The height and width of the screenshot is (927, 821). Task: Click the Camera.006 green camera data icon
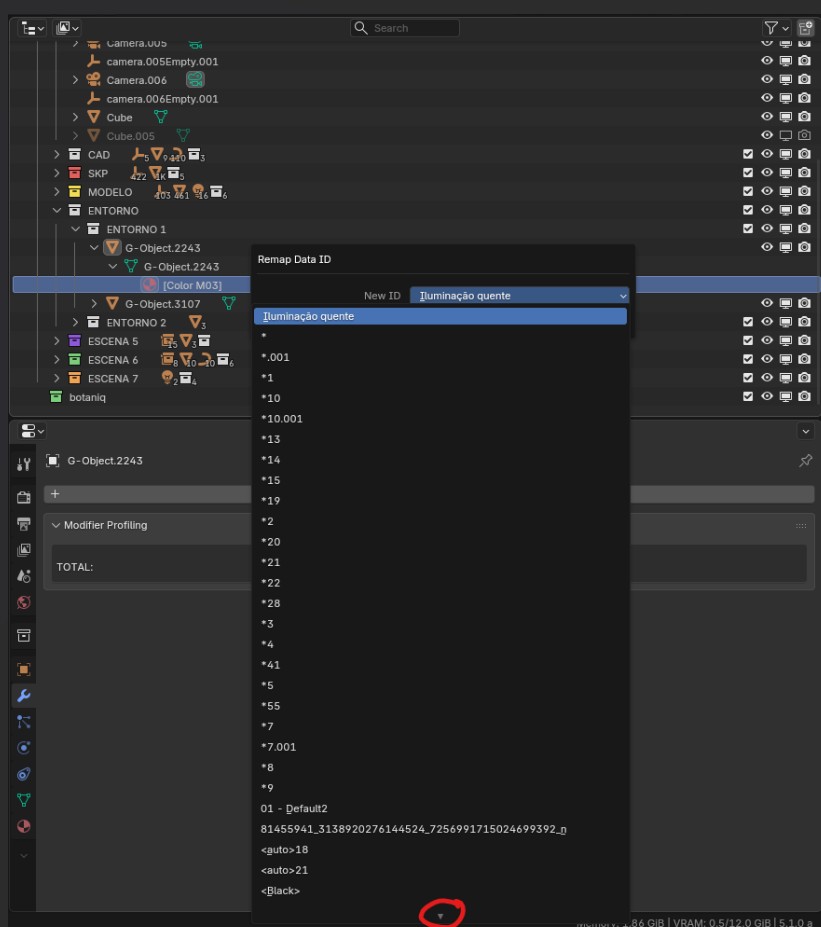click(195, 79)
